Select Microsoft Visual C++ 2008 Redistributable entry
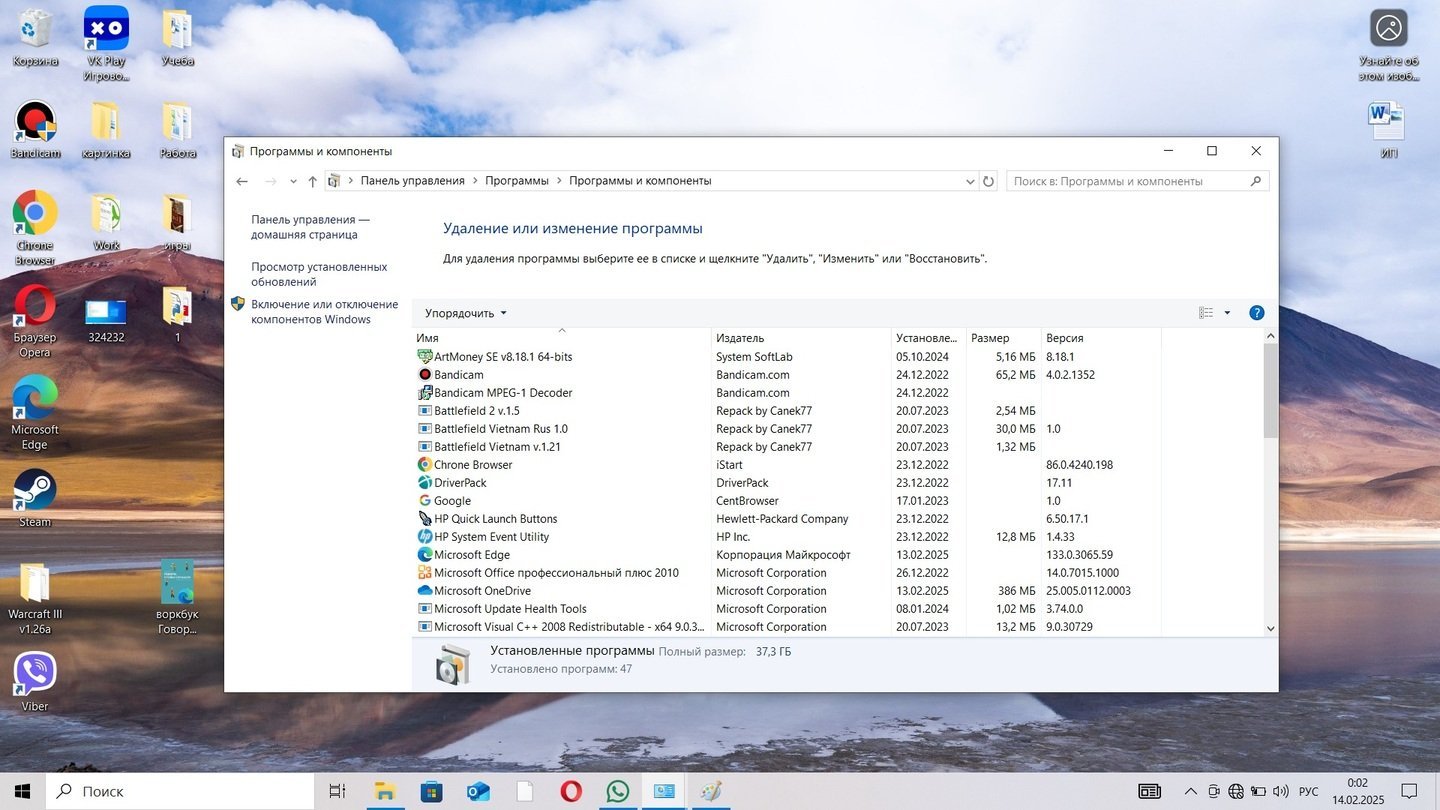This screenshot has width=1440, height=810. [787, 627]
